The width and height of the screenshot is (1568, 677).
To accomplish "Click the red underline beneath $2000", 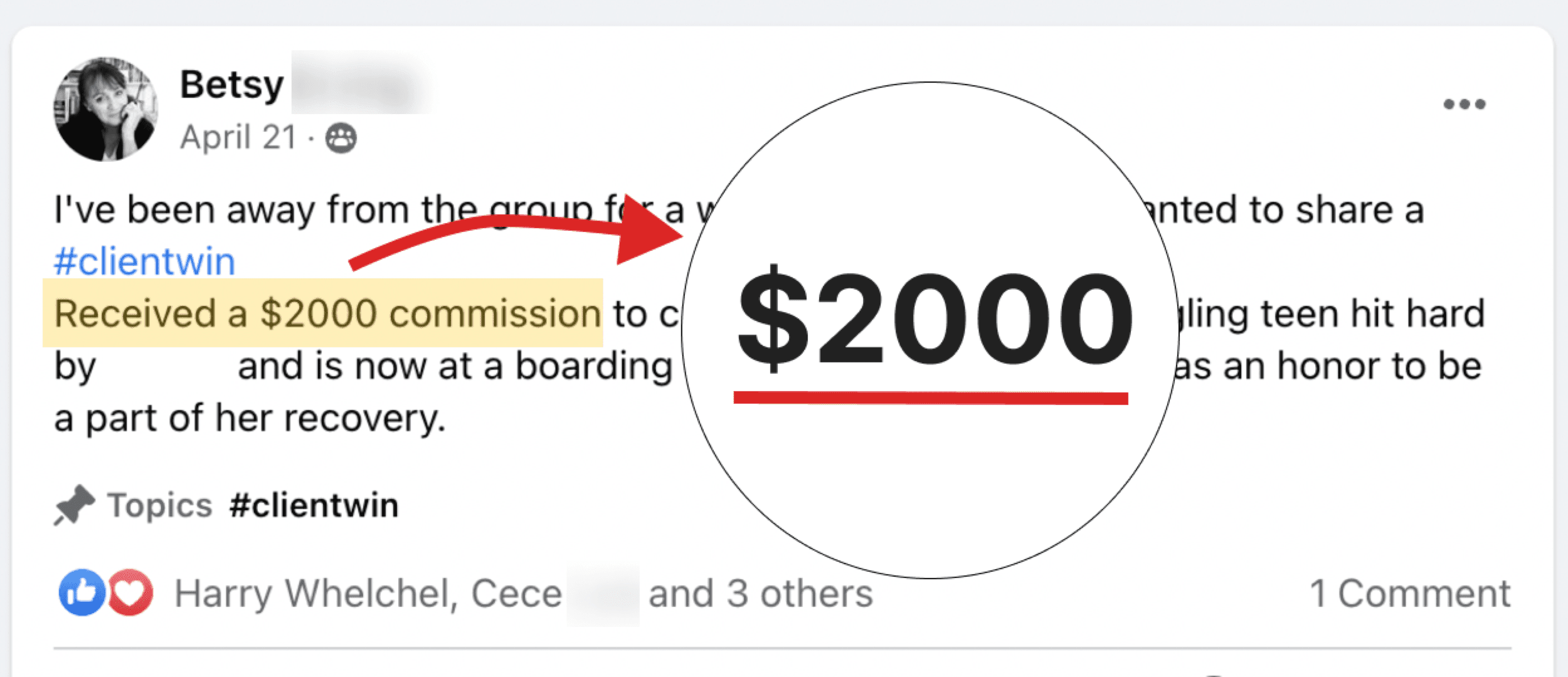I will tap(931, 398).
